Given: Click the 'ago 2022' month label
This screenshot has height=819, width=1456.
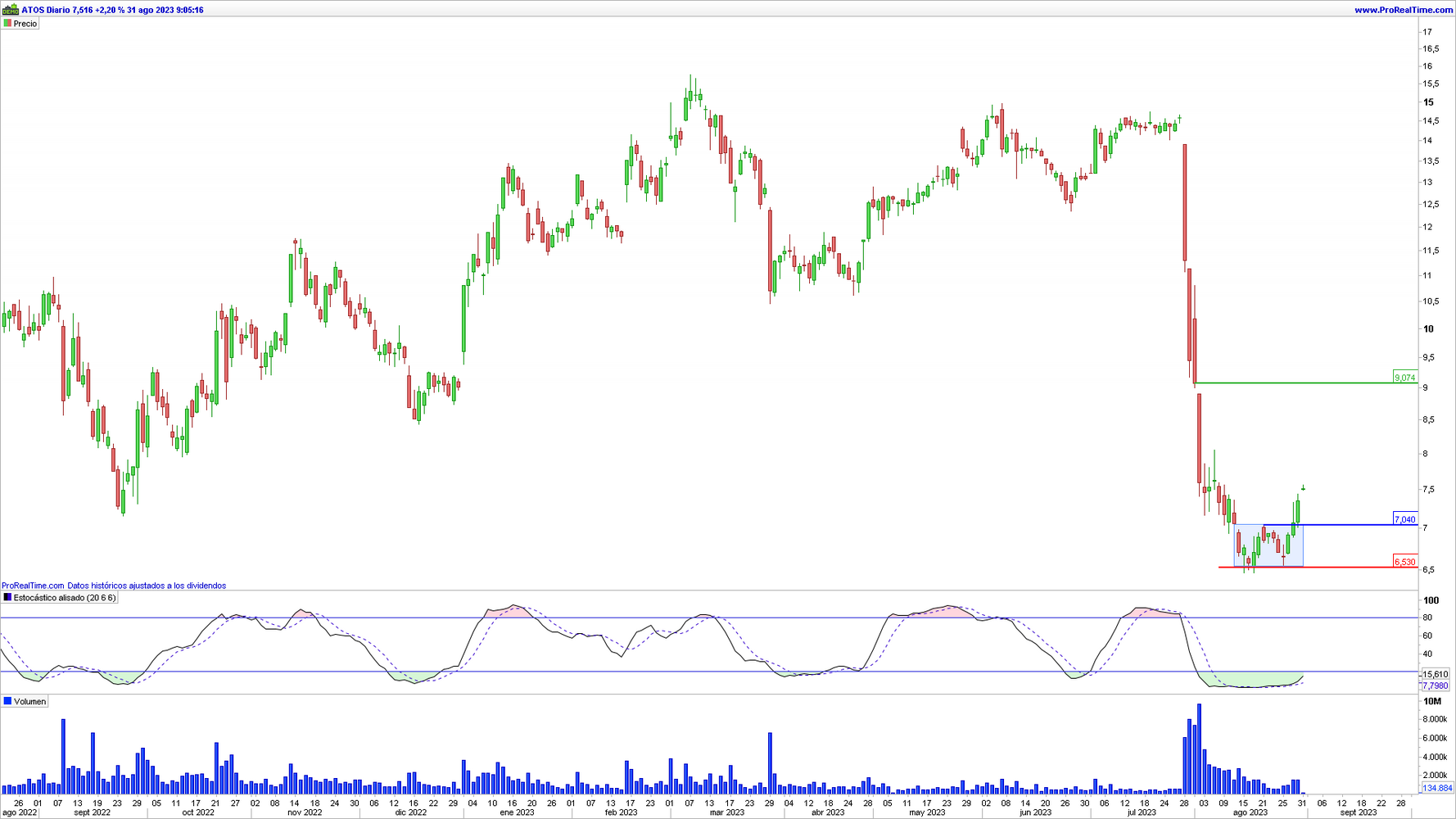Looking at the screenshot, I should [20, 812].
